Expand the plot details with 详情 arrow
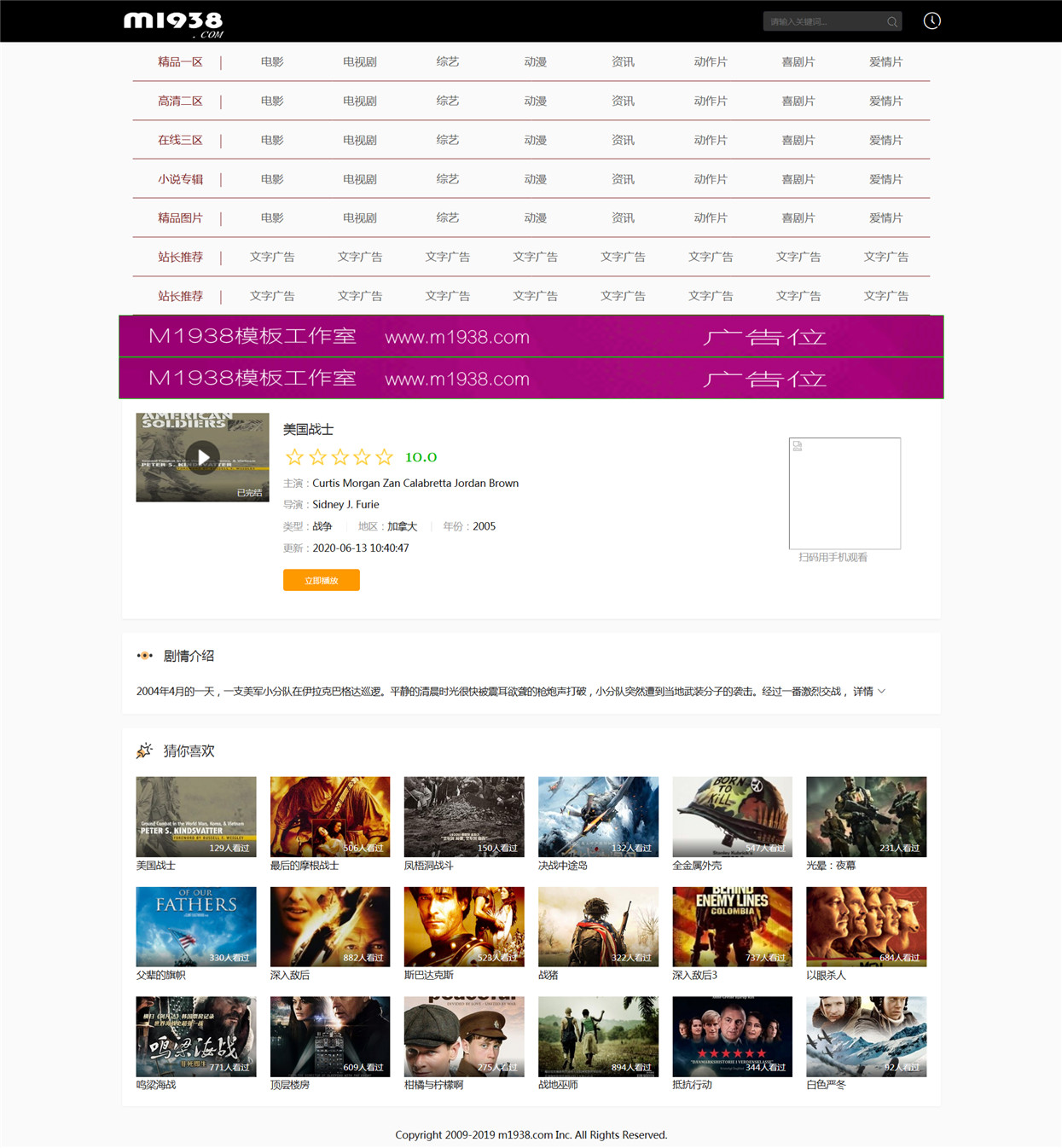1062x1148 pixels. tap(869, 692)
